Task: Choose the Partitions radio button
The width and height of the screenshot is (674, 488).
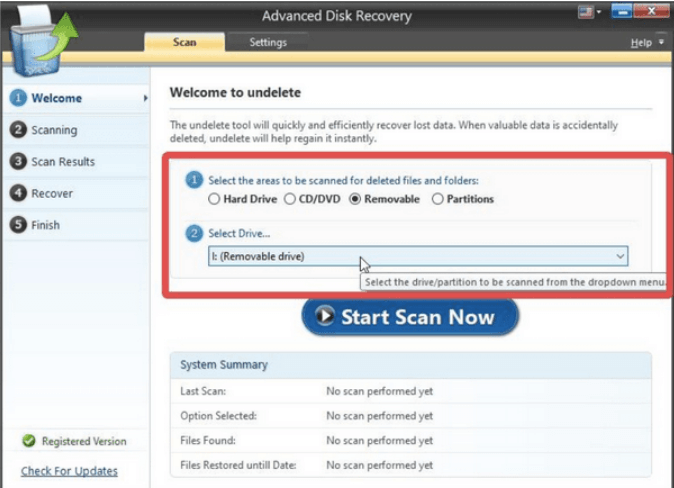Action: 438,199
